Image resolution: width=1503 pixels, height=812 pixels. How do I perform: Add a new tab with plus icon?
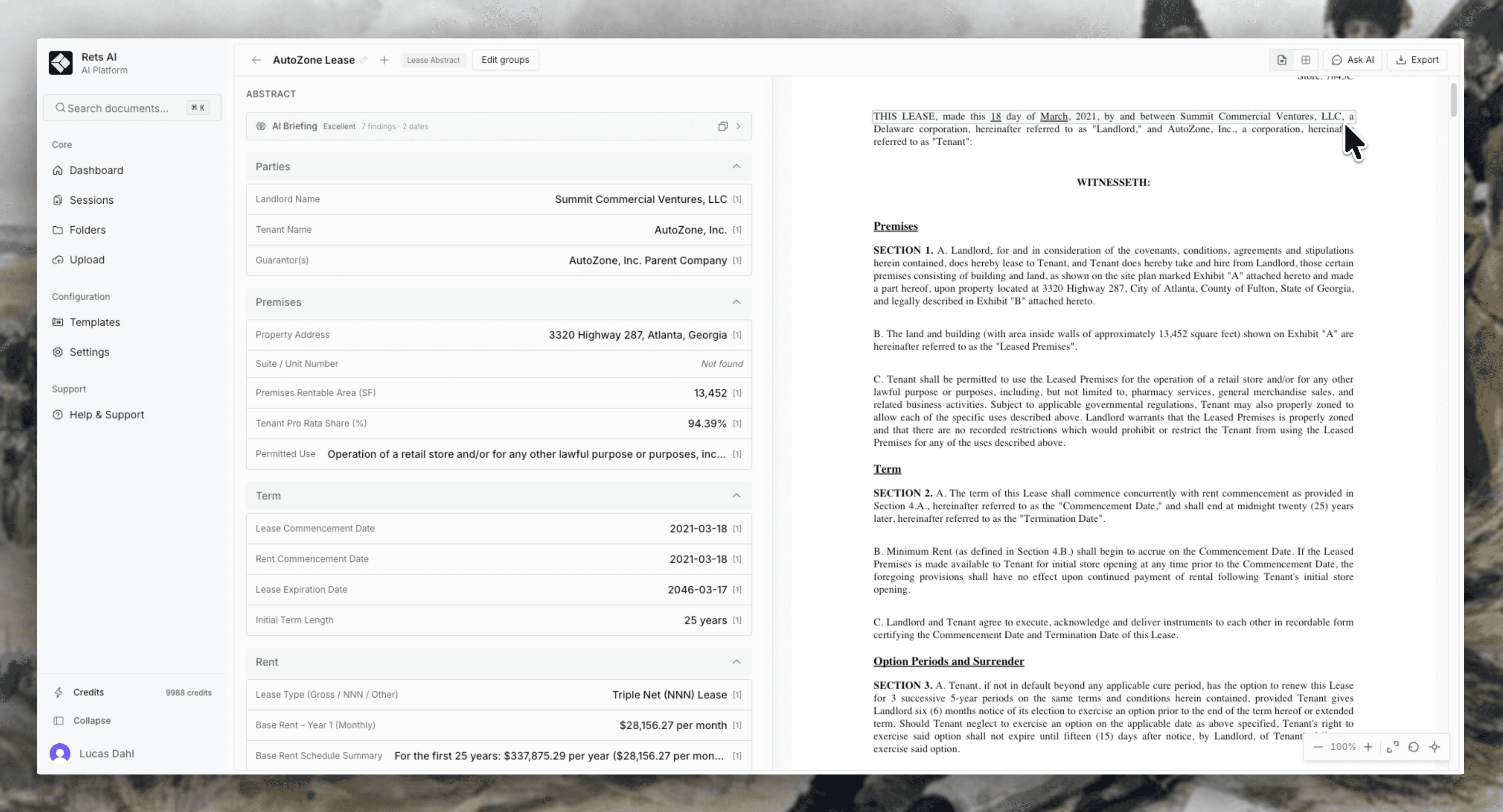tap(384, 60)
